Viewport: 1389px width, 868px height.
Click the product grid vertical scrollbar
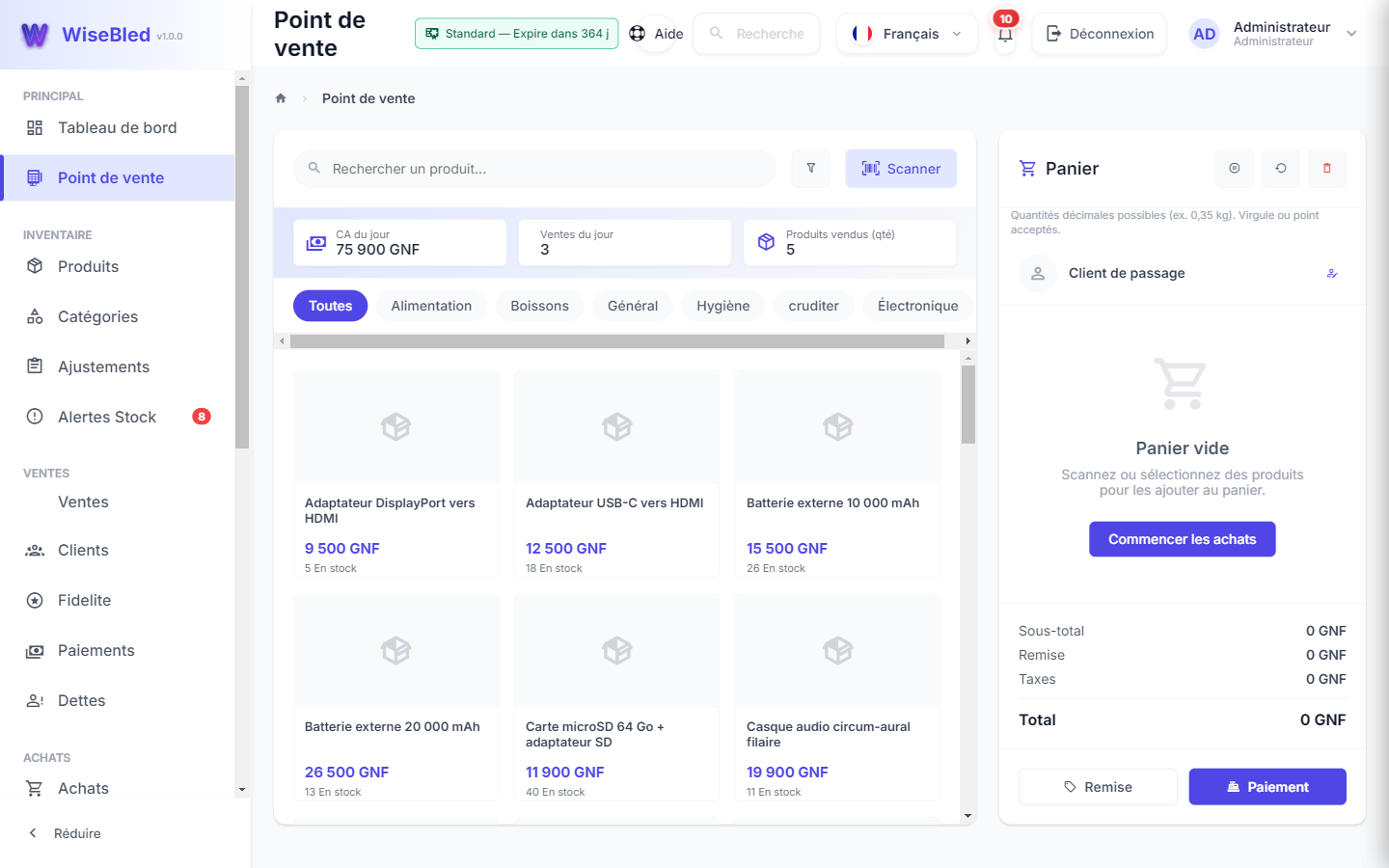point(968,405)
